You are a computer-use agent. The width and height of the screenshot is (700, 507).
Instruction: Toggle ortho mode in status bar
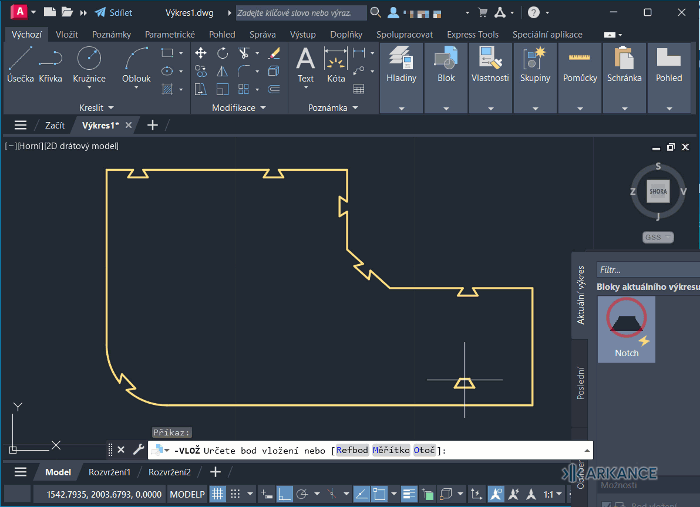(284, 494)
